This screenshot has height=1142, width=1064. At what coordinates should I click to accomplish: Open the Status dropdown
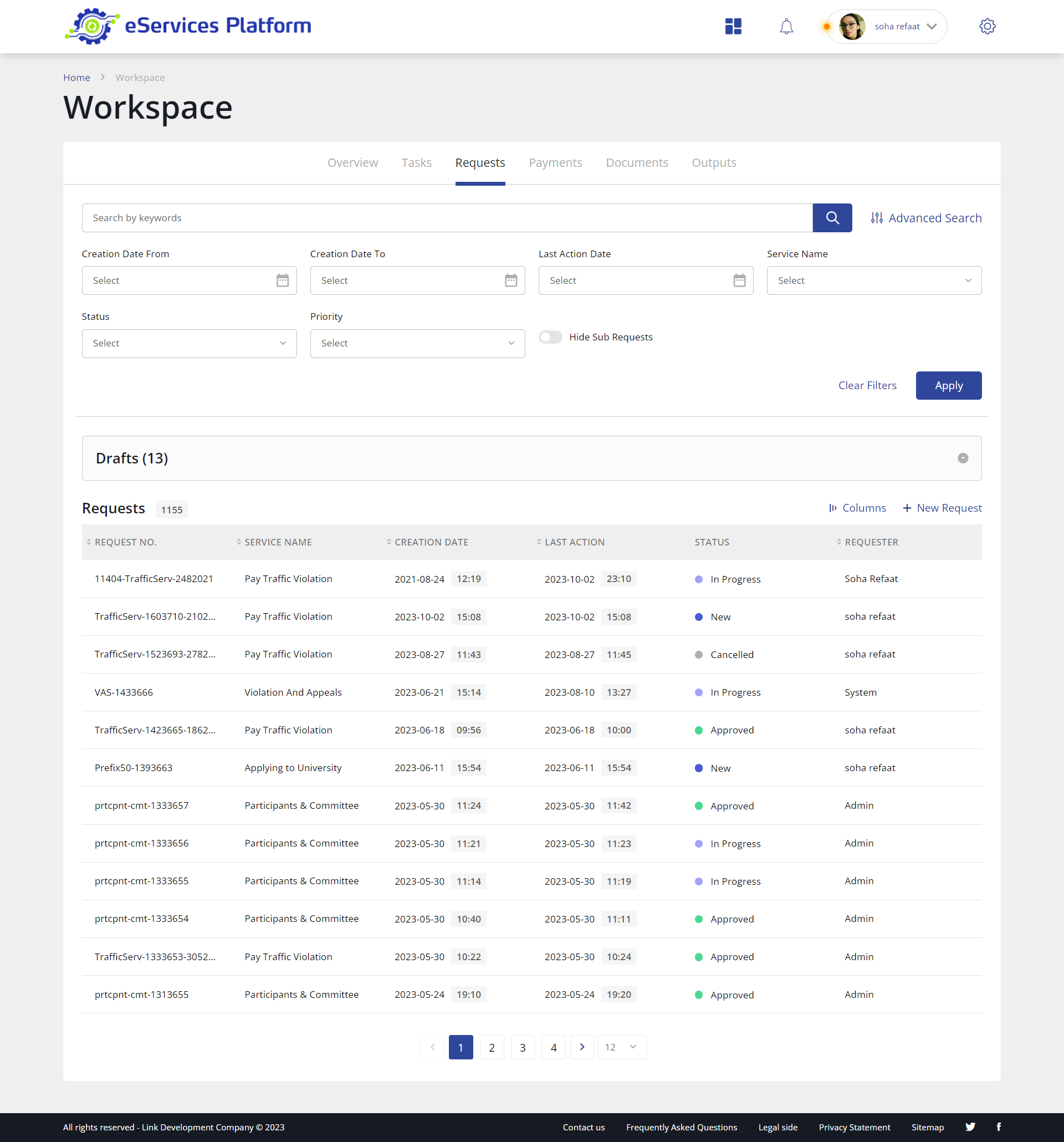[x=189, y=343]
